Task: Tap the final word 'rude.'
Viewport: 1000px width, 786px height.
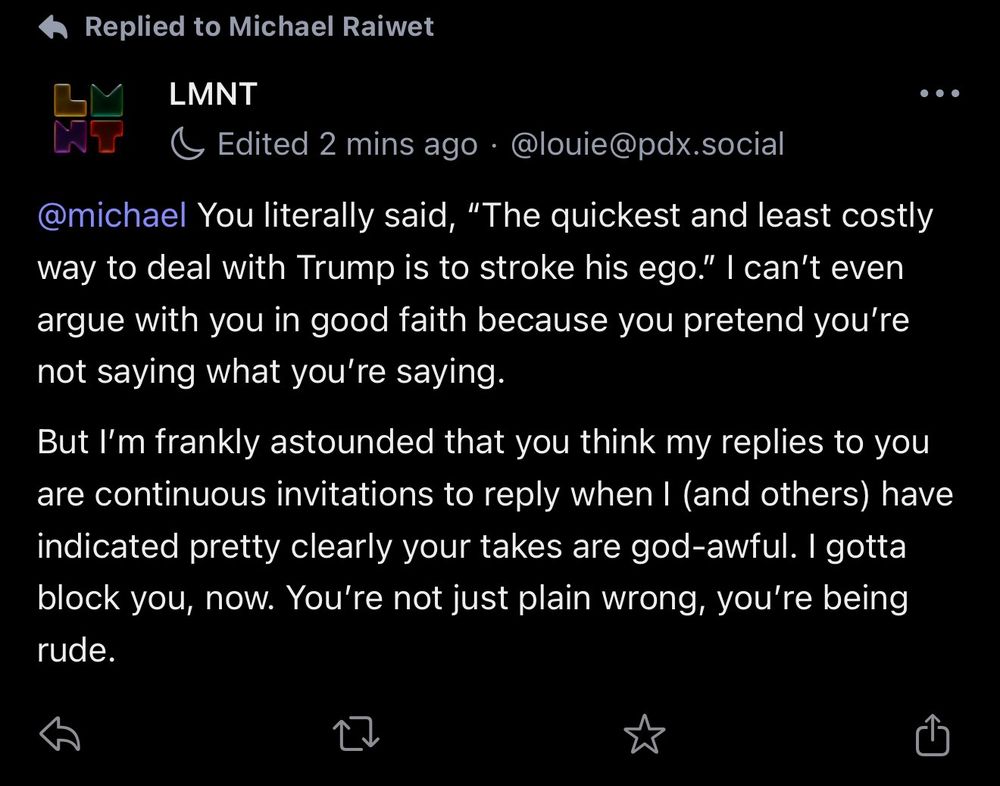Action: click(x=77, y=650)
